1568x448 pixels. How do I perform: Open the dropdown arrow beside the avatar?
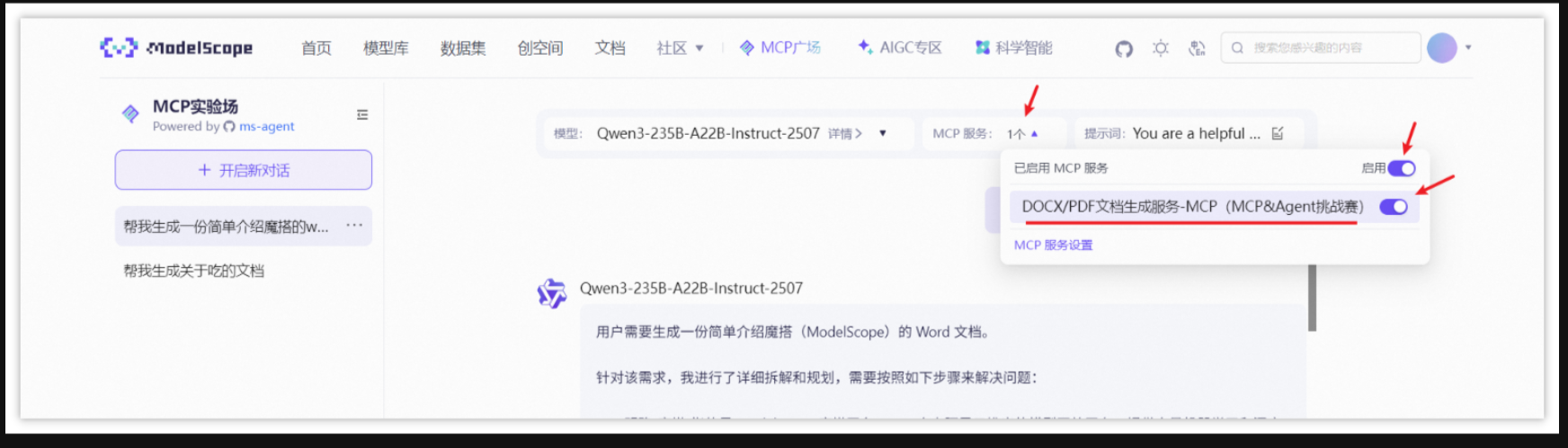click(1468, 48)
